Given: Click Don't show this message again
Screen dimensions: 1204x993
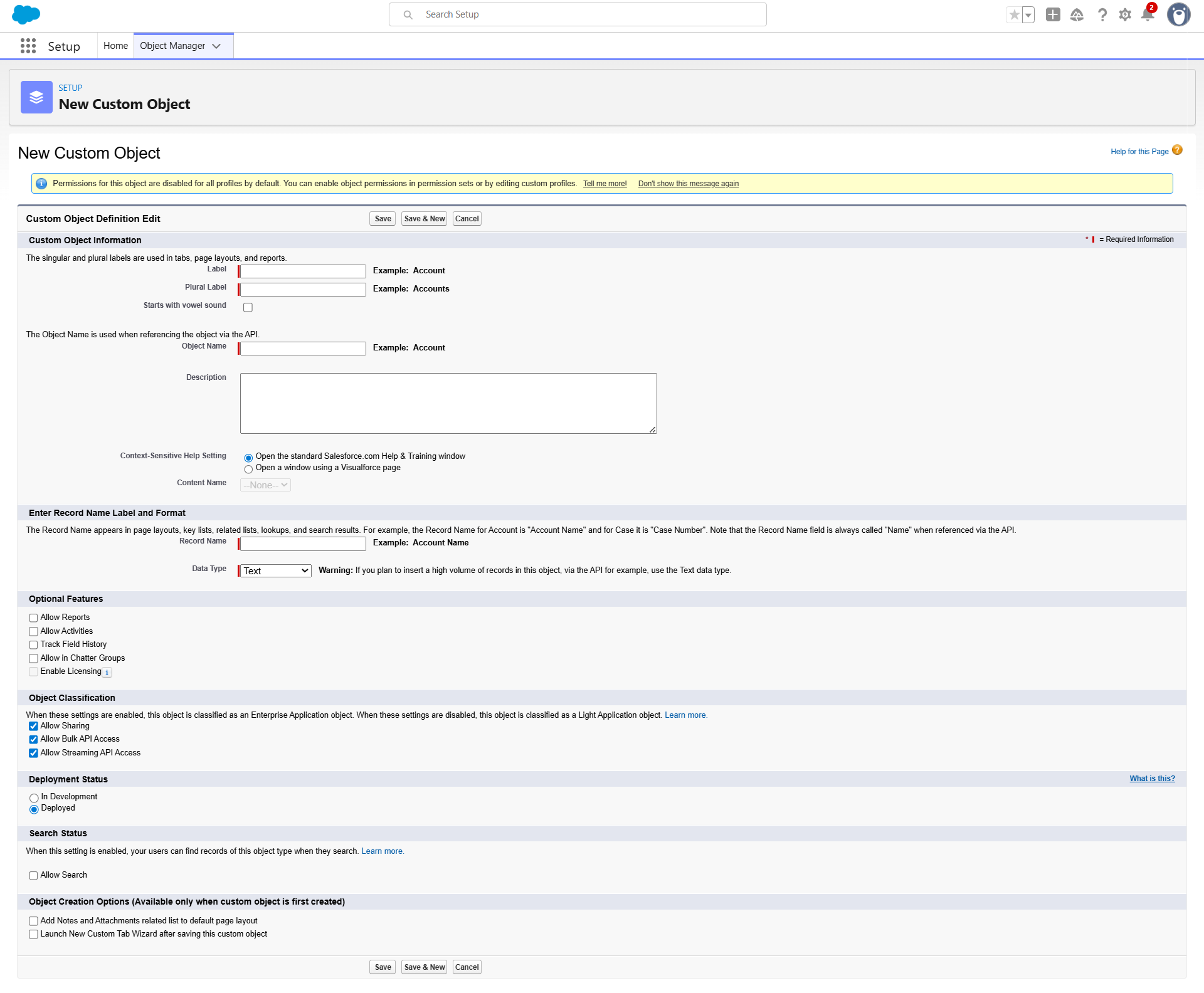Looking at the screenshot, I should click(x=688, y=184).
